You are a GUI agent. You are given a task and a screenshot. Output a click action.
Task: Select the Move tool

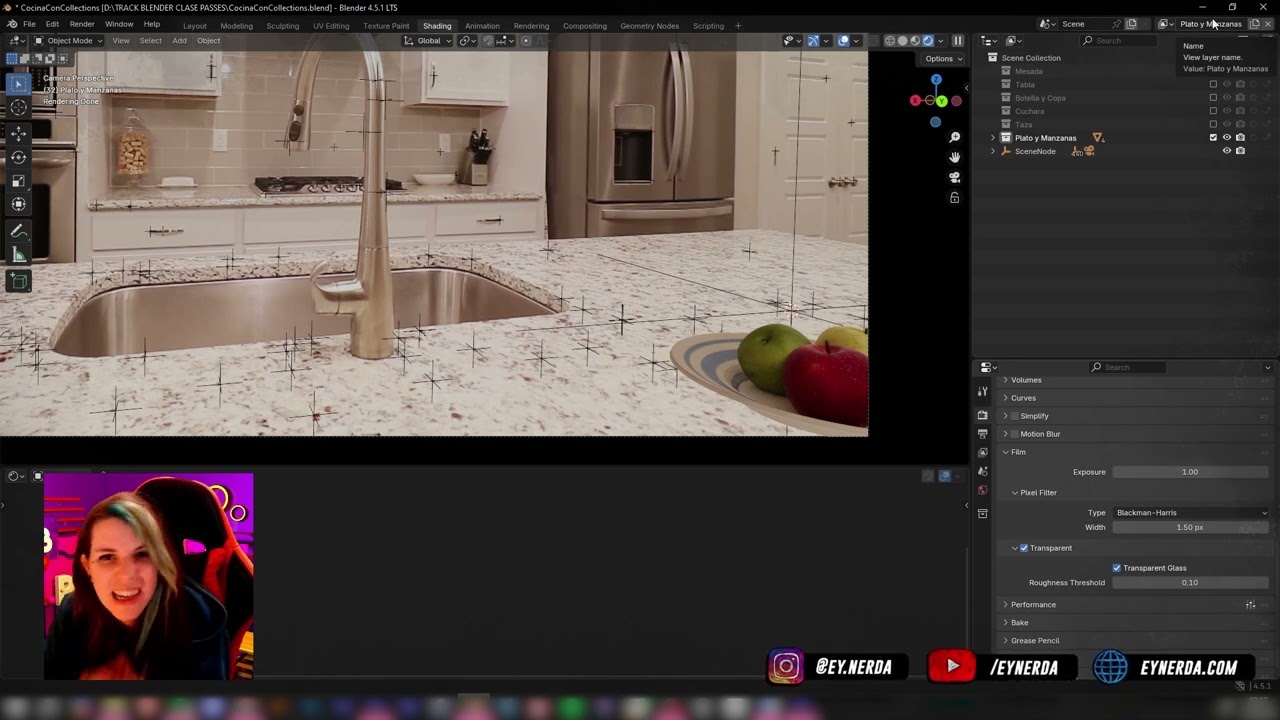coord(18,133)
